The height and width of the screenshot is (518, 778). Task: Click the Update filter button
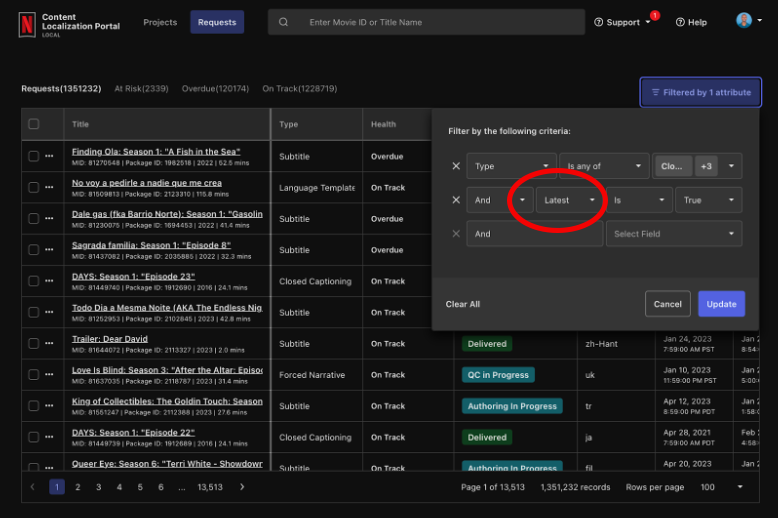coord(721,304)
